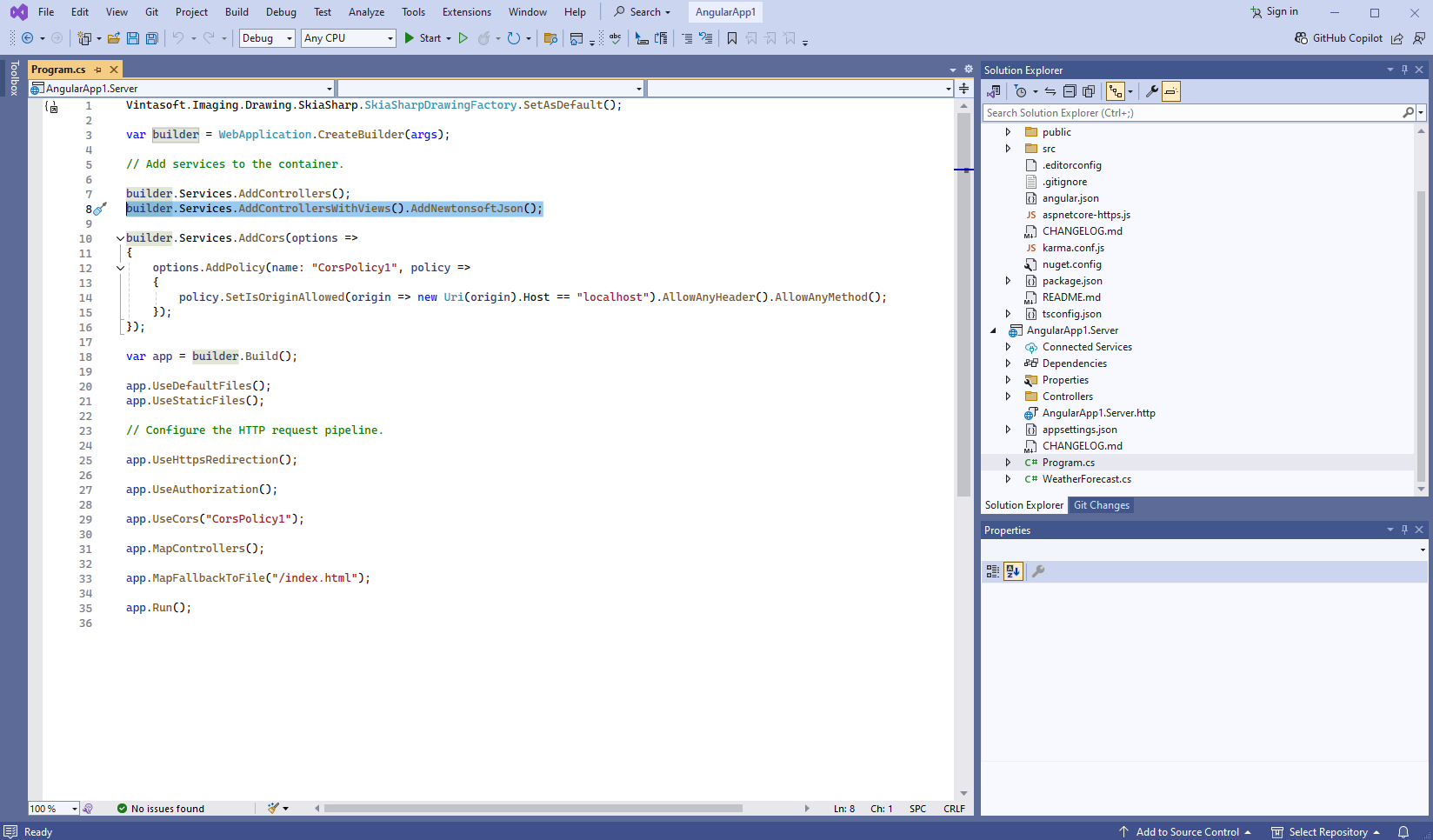Click Sync with Active Document arrows icon
Viewport: 1433px width, 840px height.
tap(1050, 91)
